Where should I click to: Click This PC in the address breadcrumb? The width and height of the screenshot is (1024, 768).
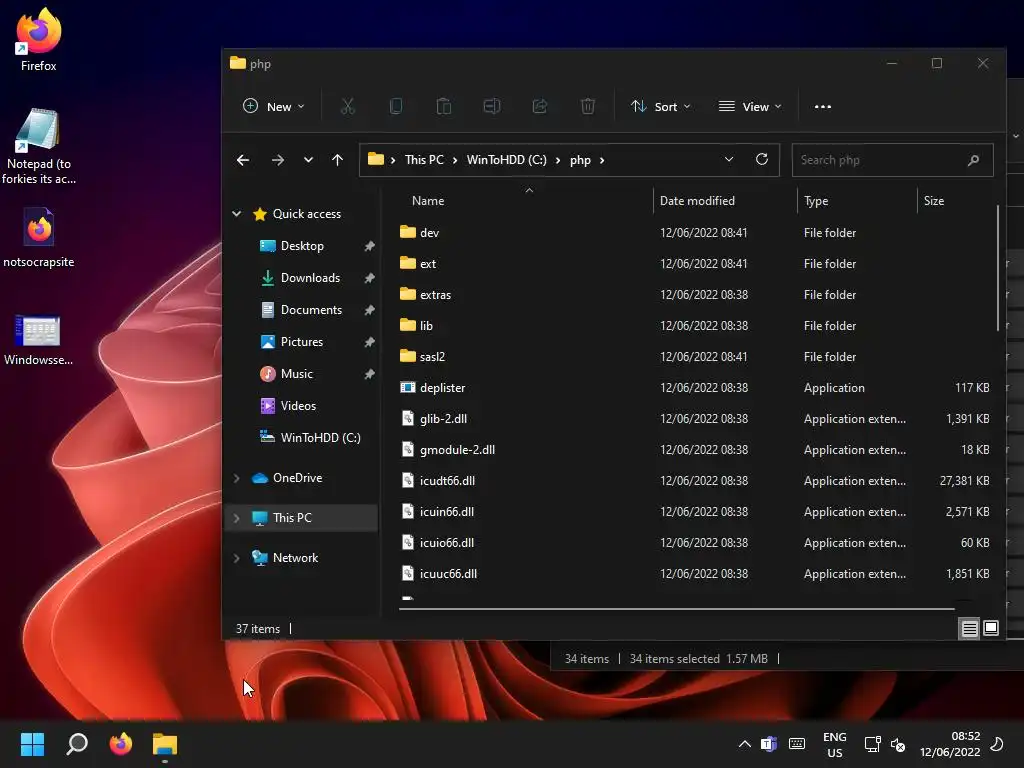pyautogui.click(x=424, y=160)
